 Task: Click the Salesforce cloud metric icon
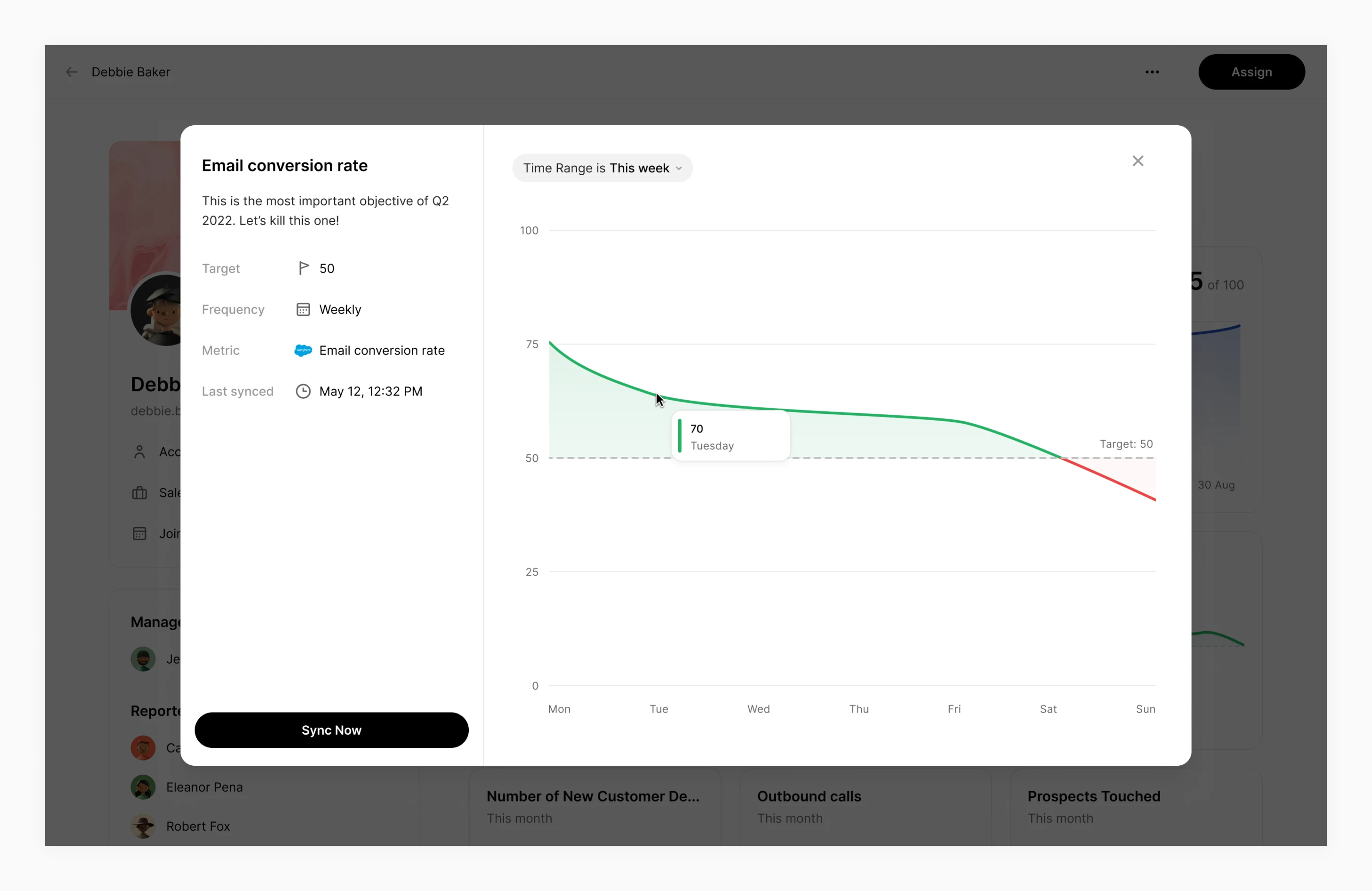303,350
